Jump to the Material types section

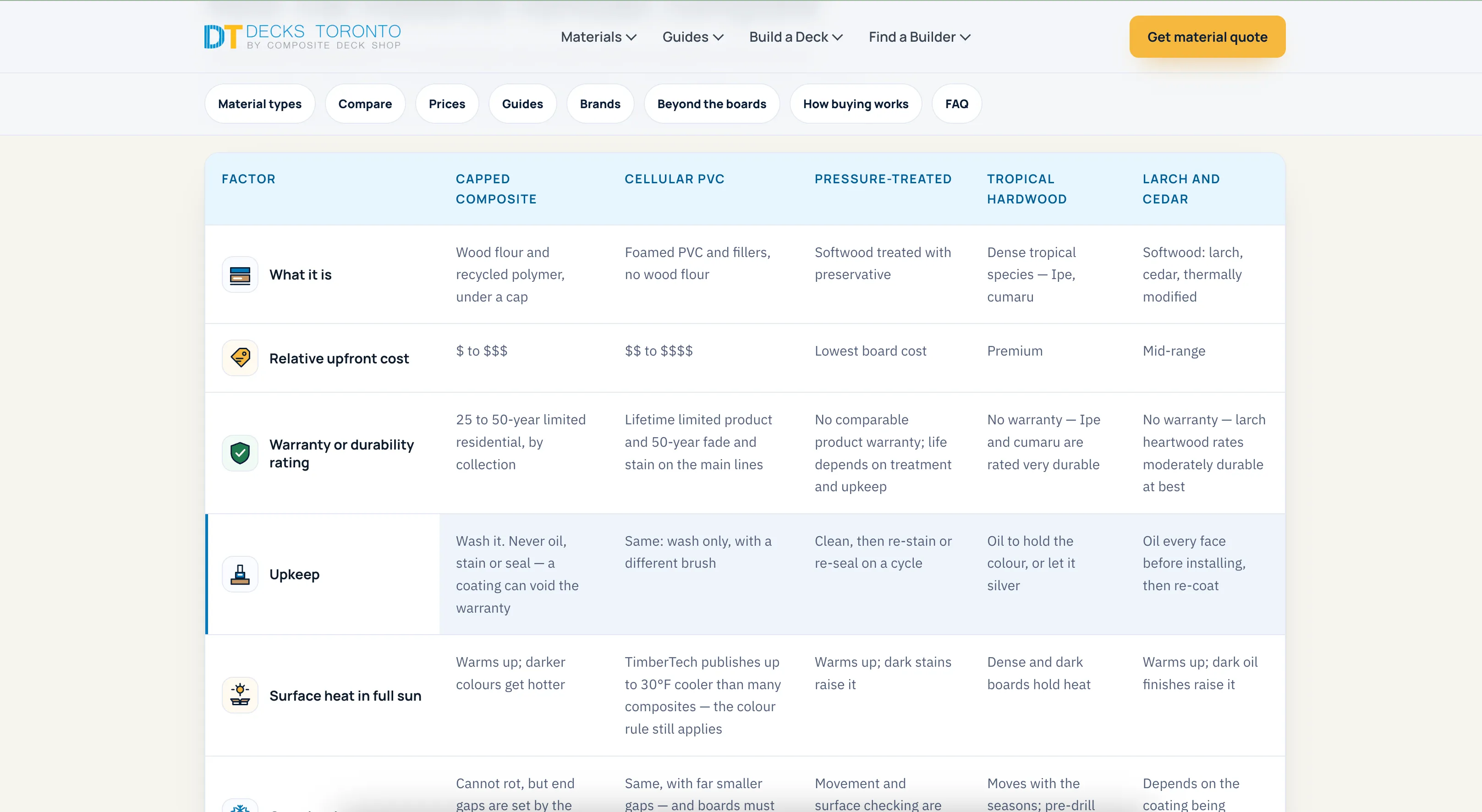(x=259, y=104)
